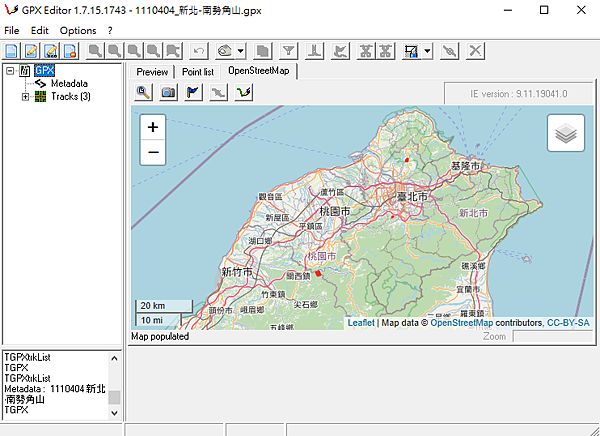
Task: Select the GPX root tree item
Action: pyautogui.click(x=44, y=70)
